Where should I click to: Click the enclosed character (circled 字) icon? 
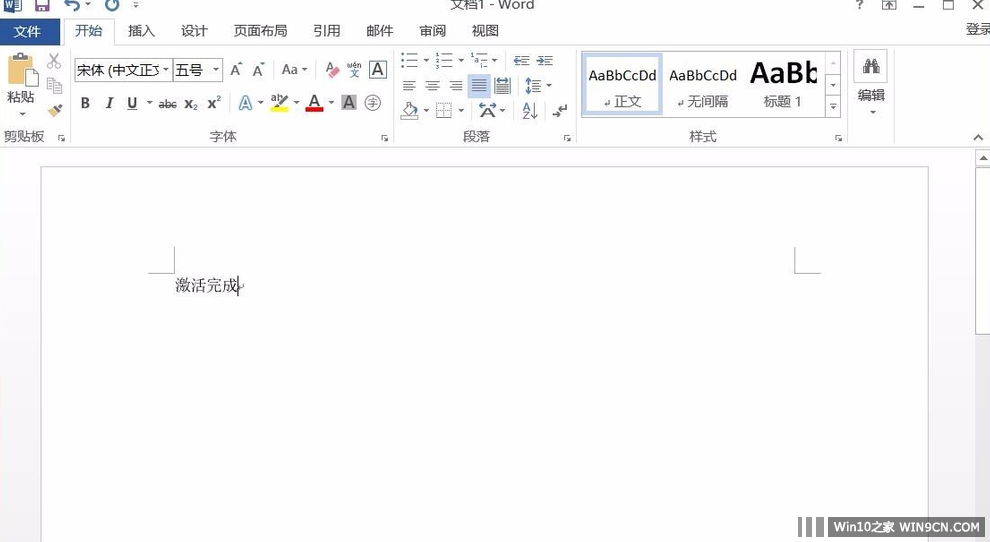pos(373,102)
